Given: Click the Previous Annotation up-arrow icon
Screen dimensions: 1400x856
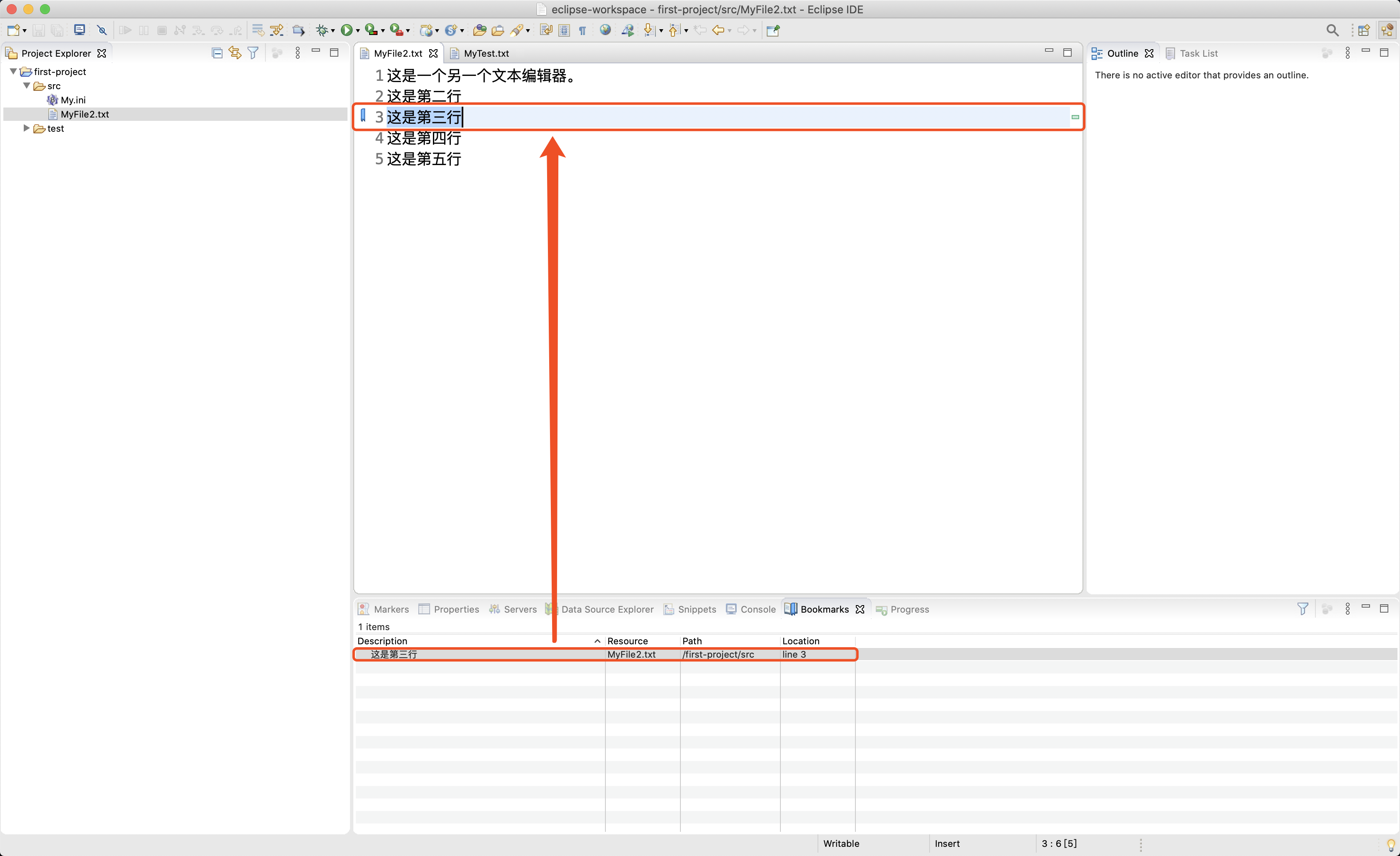Looking at the screenshot, I should point(675,30).
